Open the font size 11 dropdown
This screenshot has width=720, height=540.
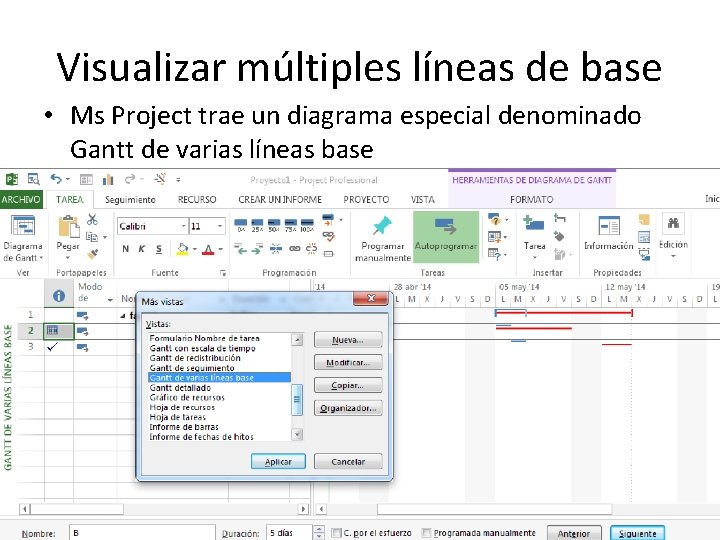pos(220,226)
